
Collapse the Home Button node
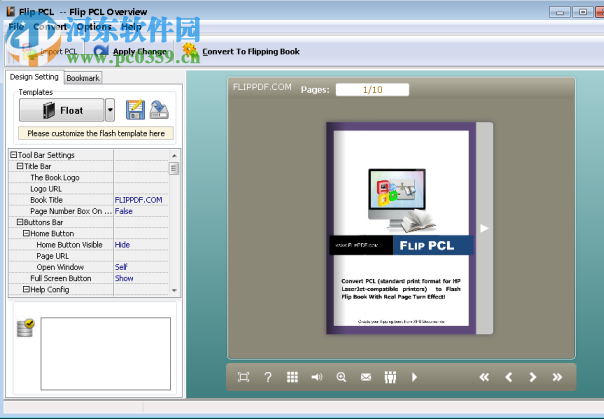26,234
